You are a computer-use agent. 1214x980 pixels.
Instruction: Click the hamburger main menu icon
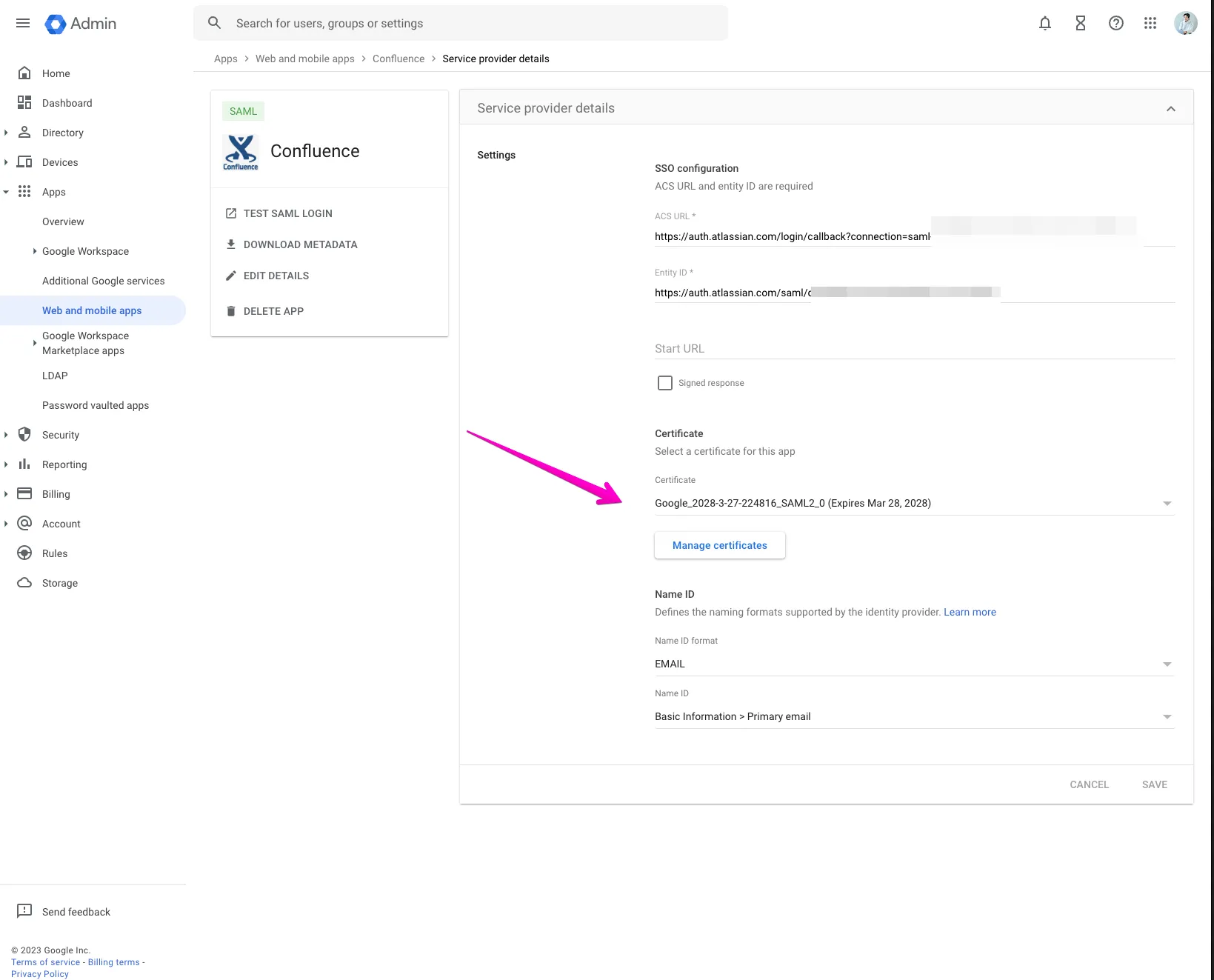23,23
